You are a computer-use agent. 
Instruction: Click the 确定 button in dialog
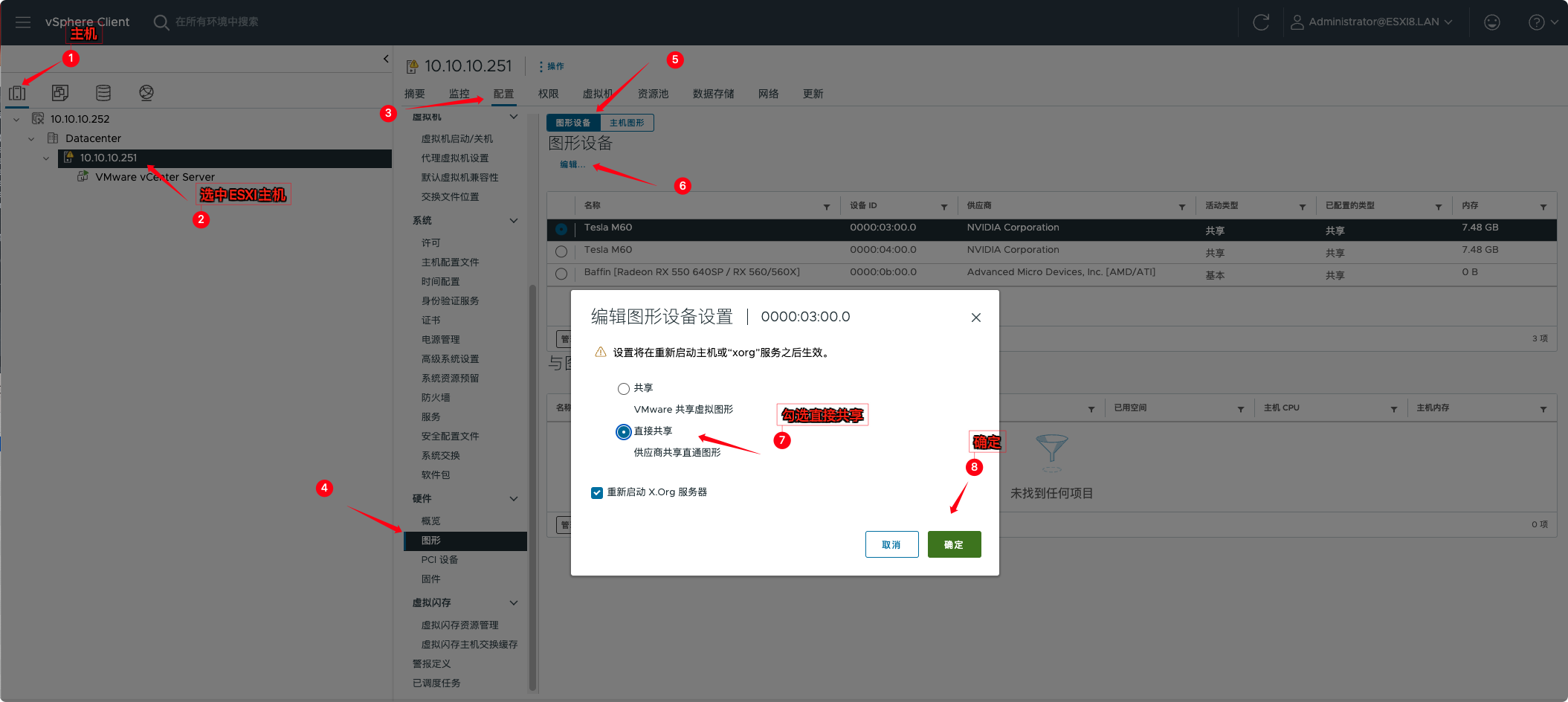coord(955,544)
